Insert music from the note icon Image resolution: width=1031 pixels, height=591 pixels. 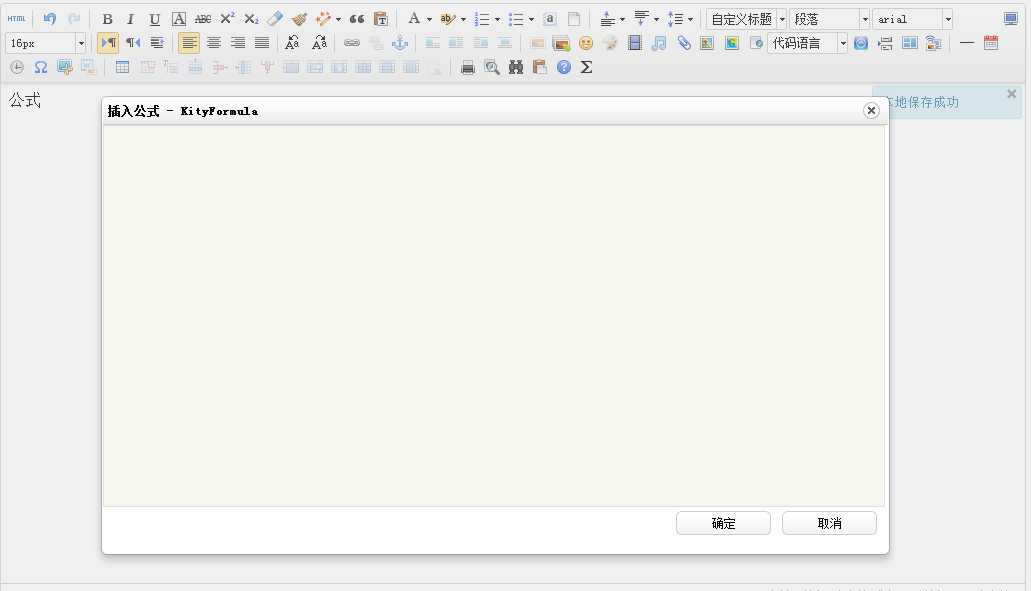pos(659,43)
